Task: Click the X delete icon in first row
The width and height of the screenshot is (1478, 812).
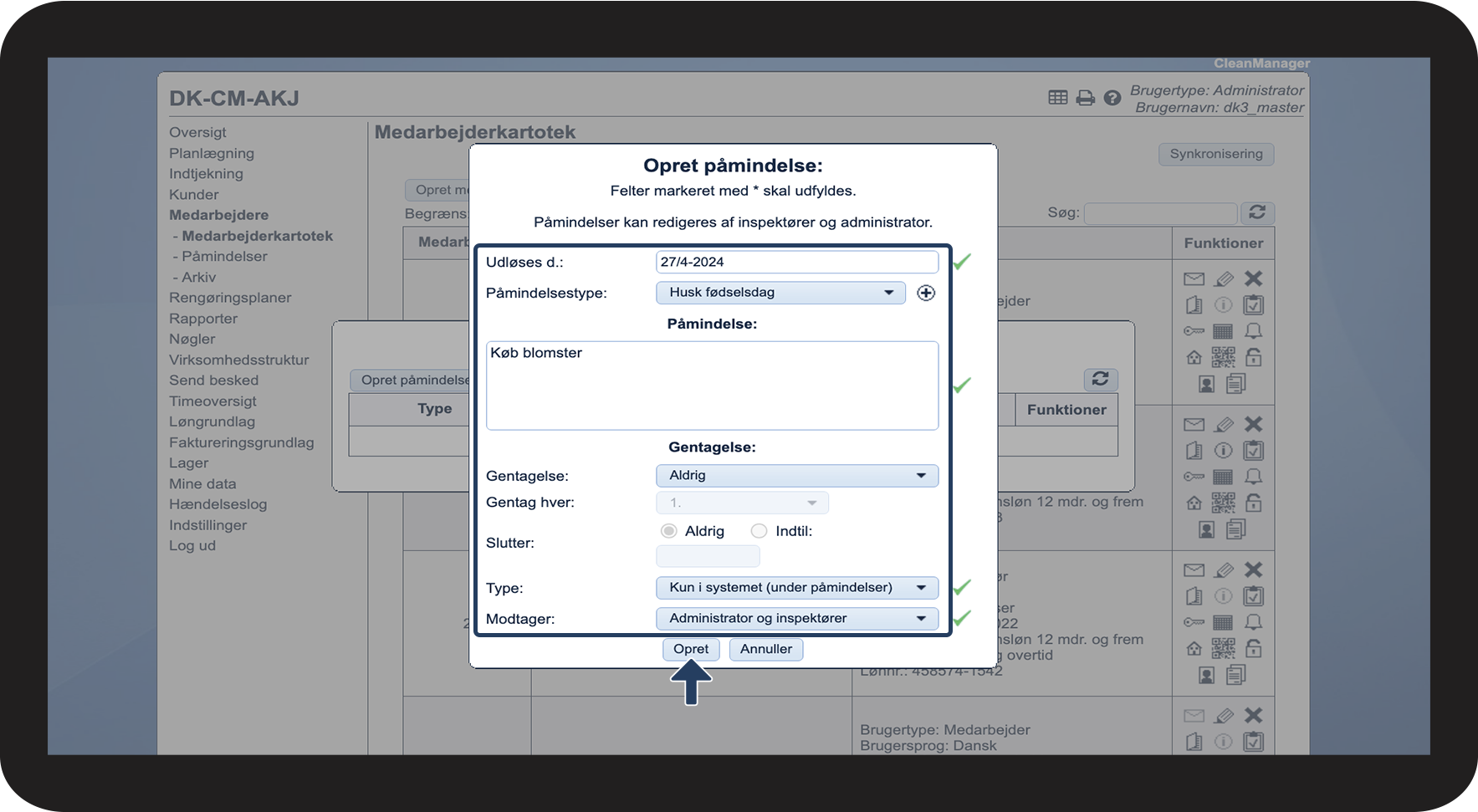Action: [x=1253, y=278]
